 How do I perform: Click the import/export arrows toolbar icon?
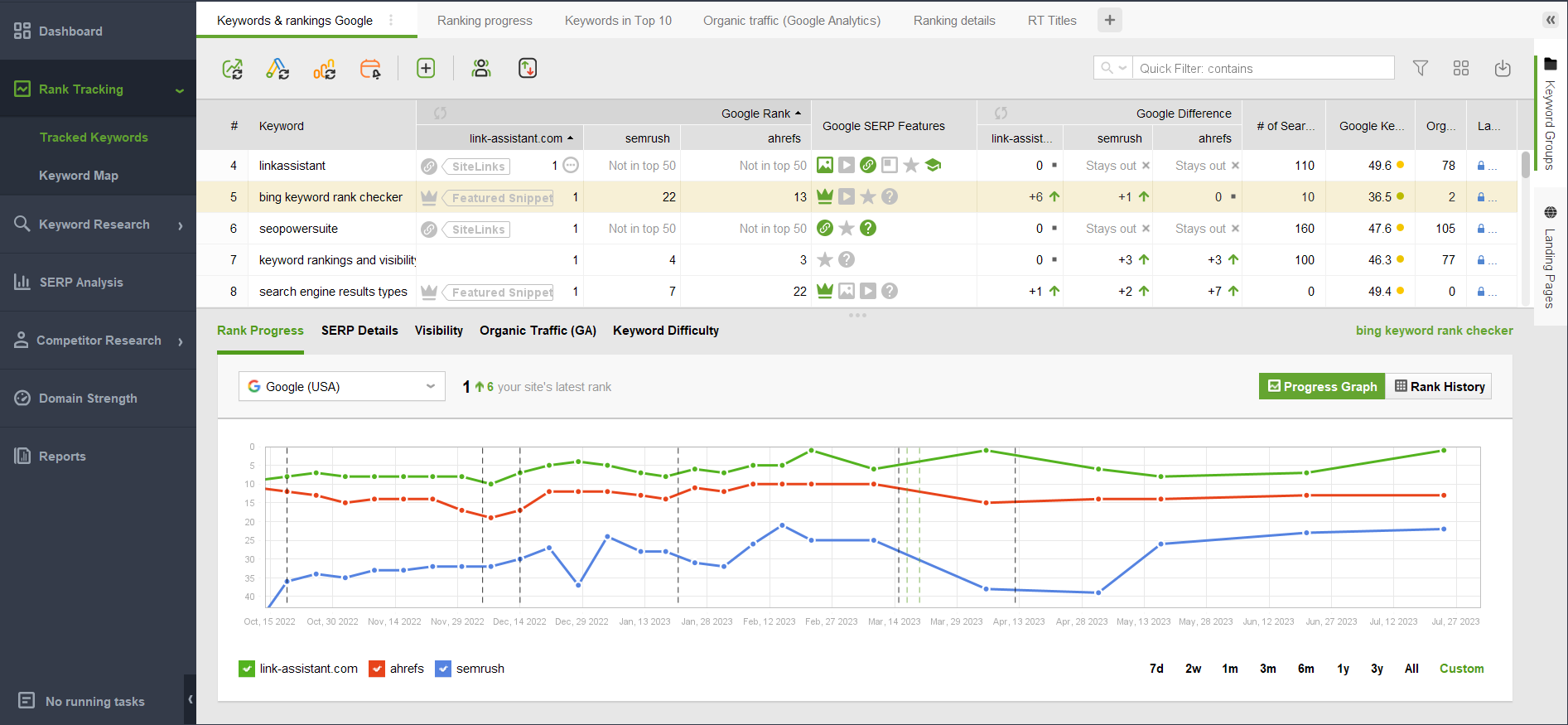coord(528,68)
